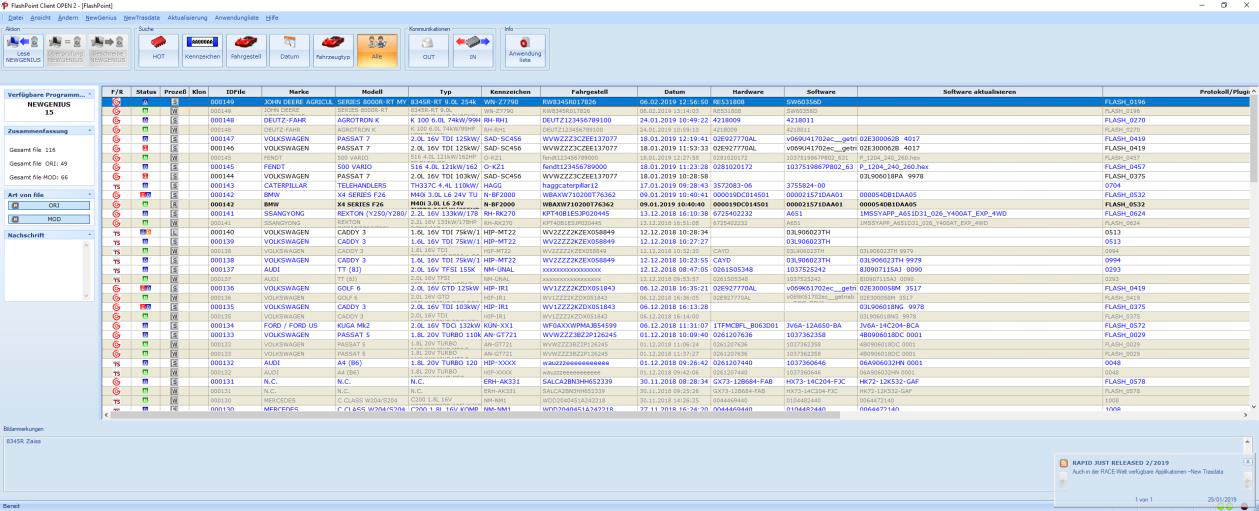Sort by Marke column header
The height and width of the screenshot is (511, 1259).
coord(298,92)
